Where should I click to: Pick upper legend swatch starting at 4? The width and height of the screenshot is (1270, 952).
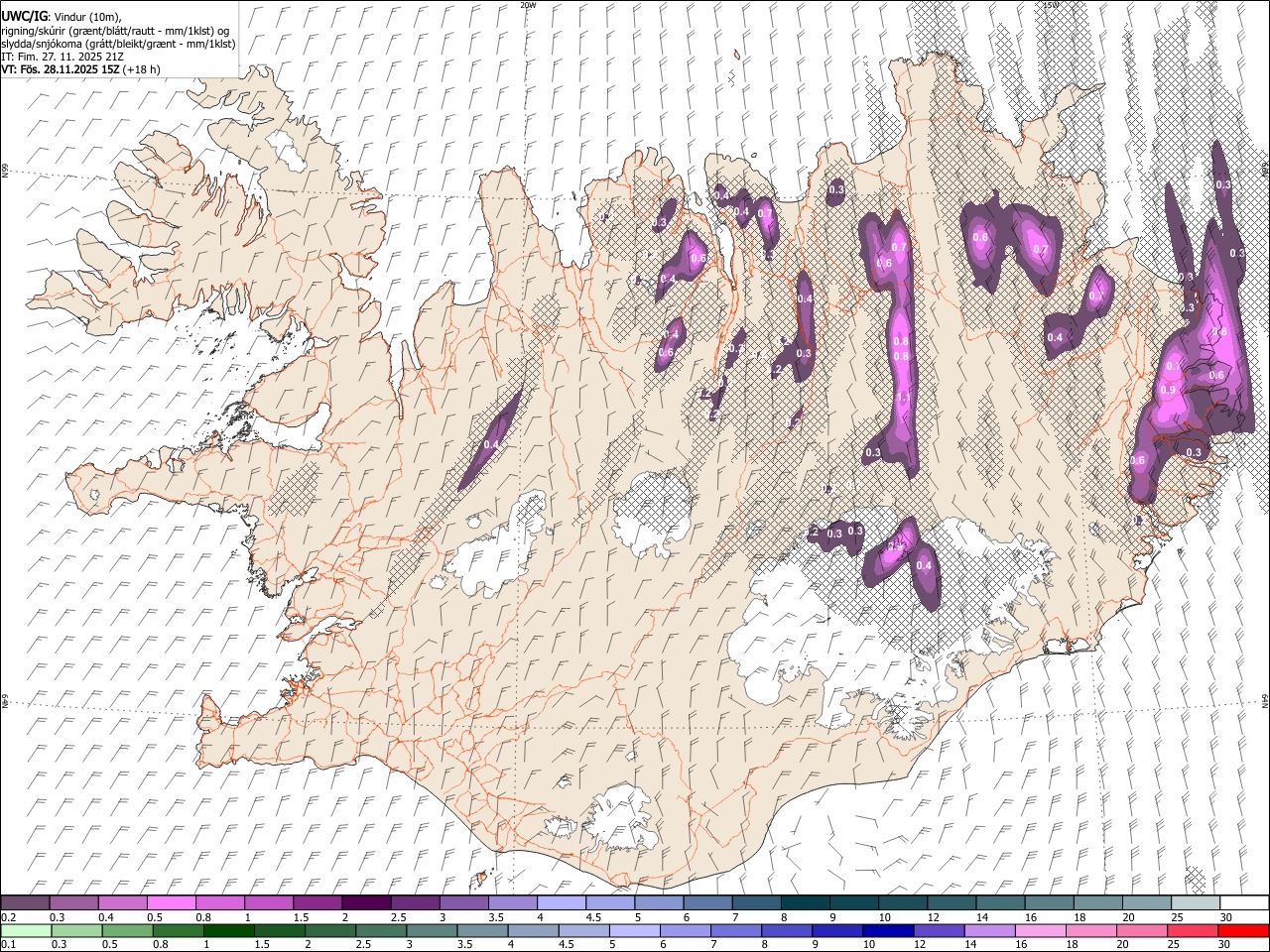561,903
